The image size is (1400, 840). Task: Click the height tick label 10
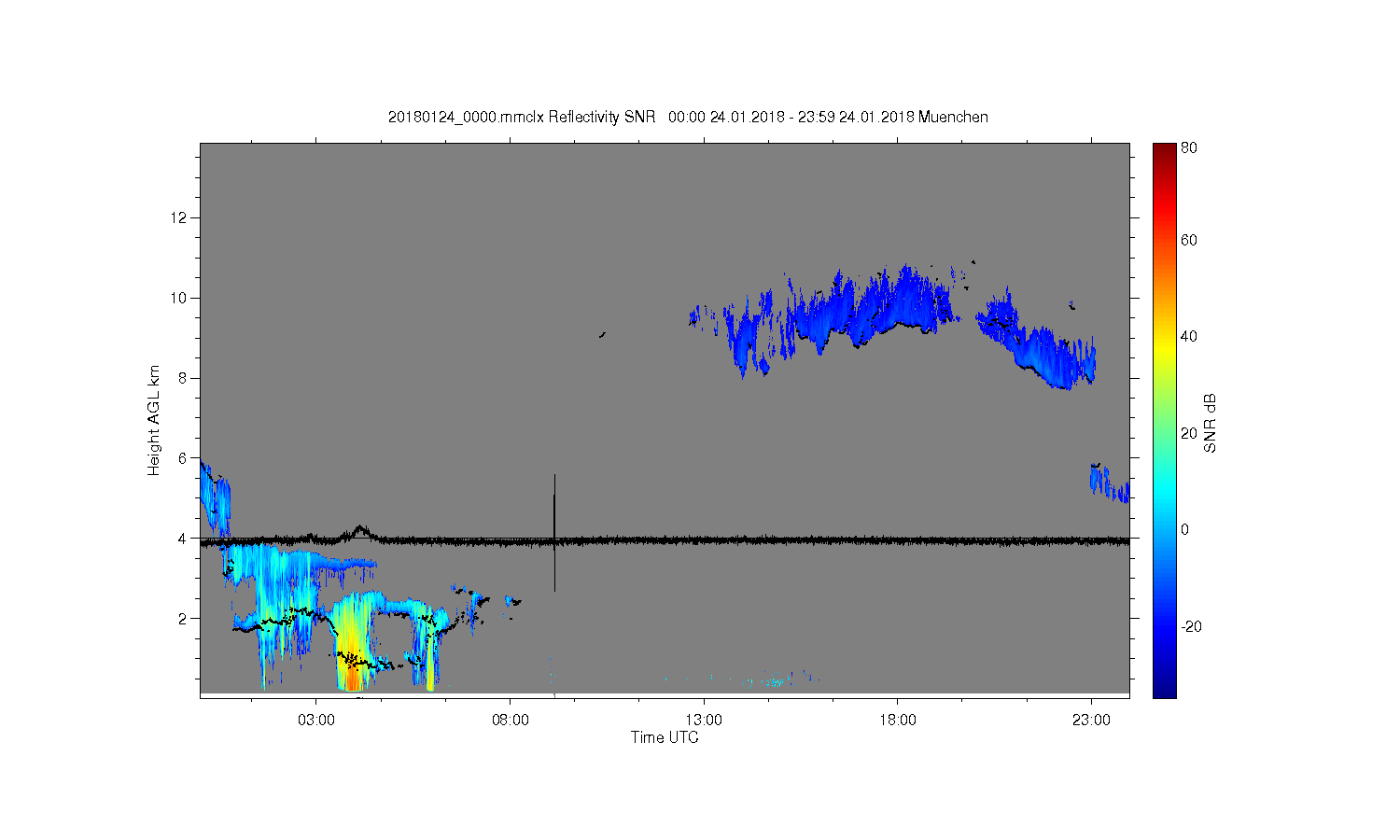(x=179, y=298)
